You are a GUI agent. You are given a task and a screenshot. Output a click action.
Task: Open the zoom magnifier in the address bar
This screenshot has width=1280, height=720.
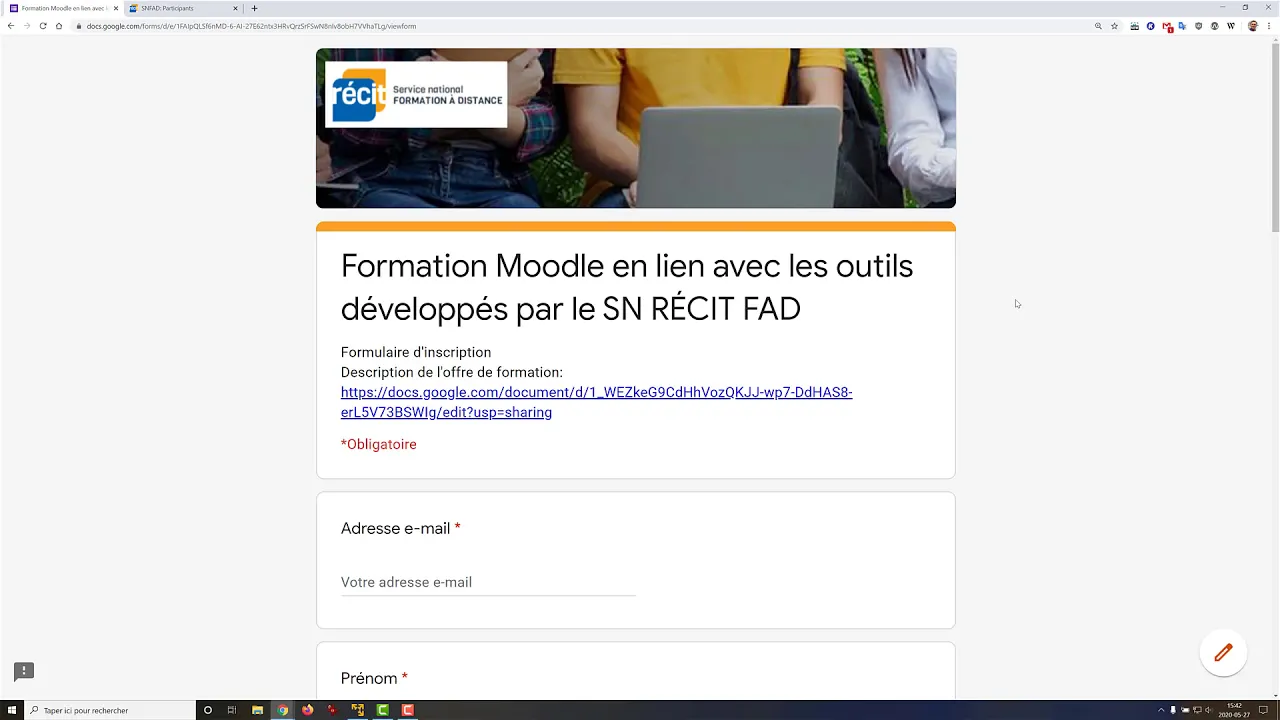pyautogui.click(x=1098, y=26)
